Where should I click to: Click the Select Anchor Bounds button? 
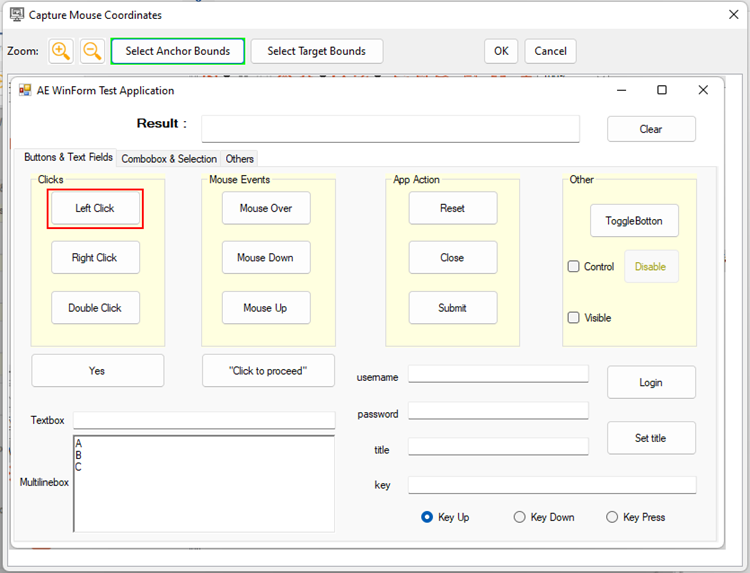click(177, 51)
